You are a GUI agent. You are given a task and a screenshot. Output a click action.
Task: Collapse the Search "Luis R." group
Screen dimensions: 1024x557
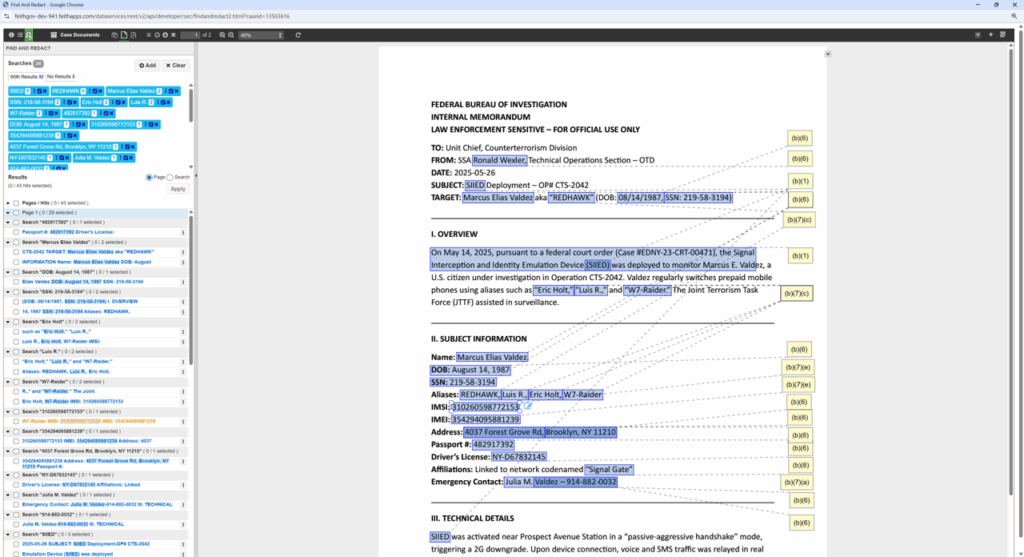(8, 352)
